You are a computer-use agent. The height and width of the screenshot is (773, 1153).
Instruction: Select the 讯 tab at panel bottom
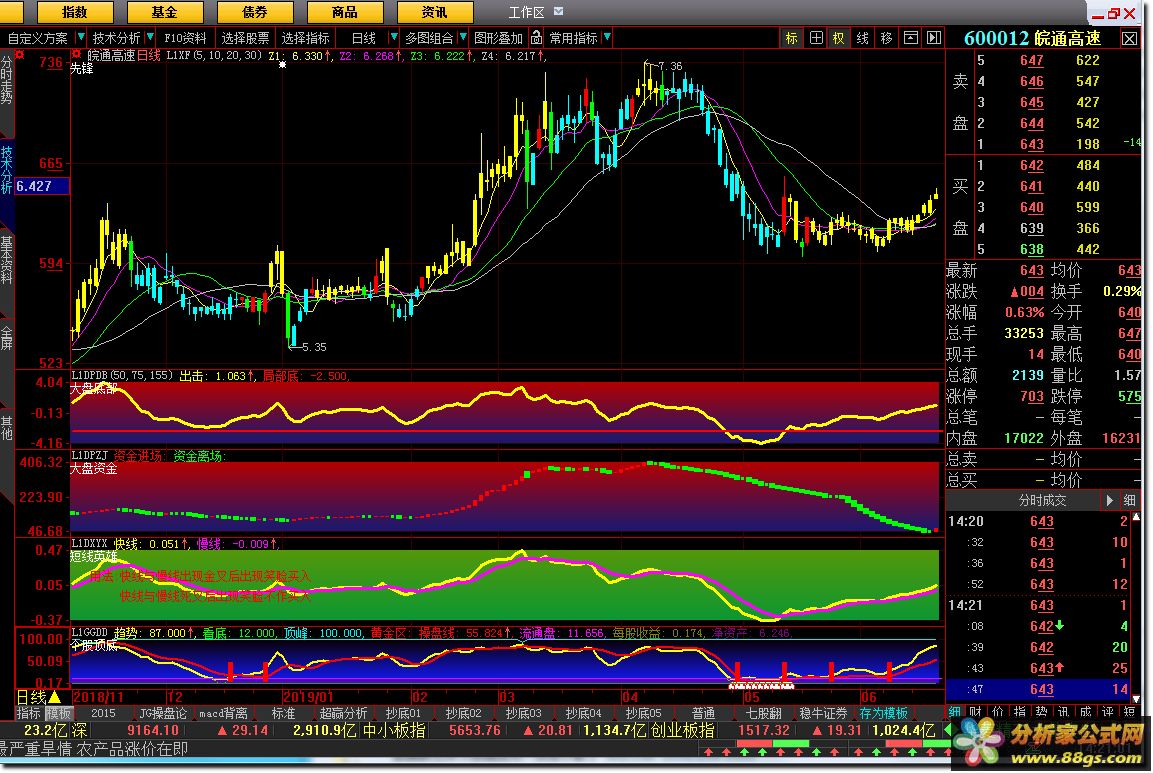(1064, 711)
